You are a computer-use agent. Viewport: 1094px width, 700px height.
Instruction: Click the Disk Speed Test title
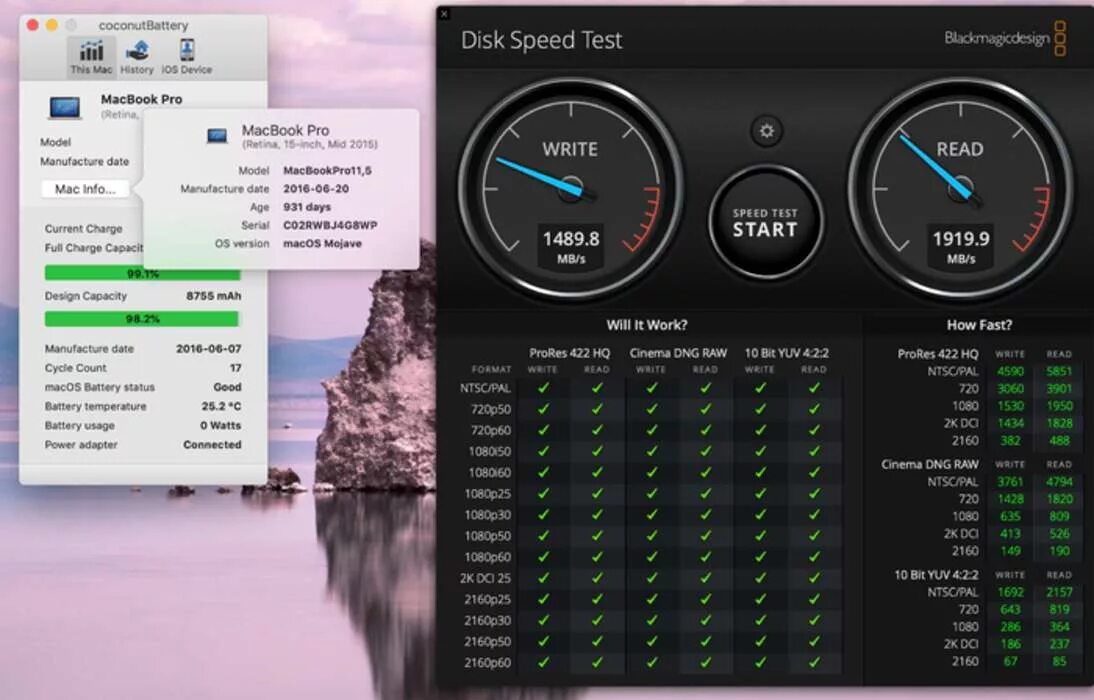coord(541,40)
